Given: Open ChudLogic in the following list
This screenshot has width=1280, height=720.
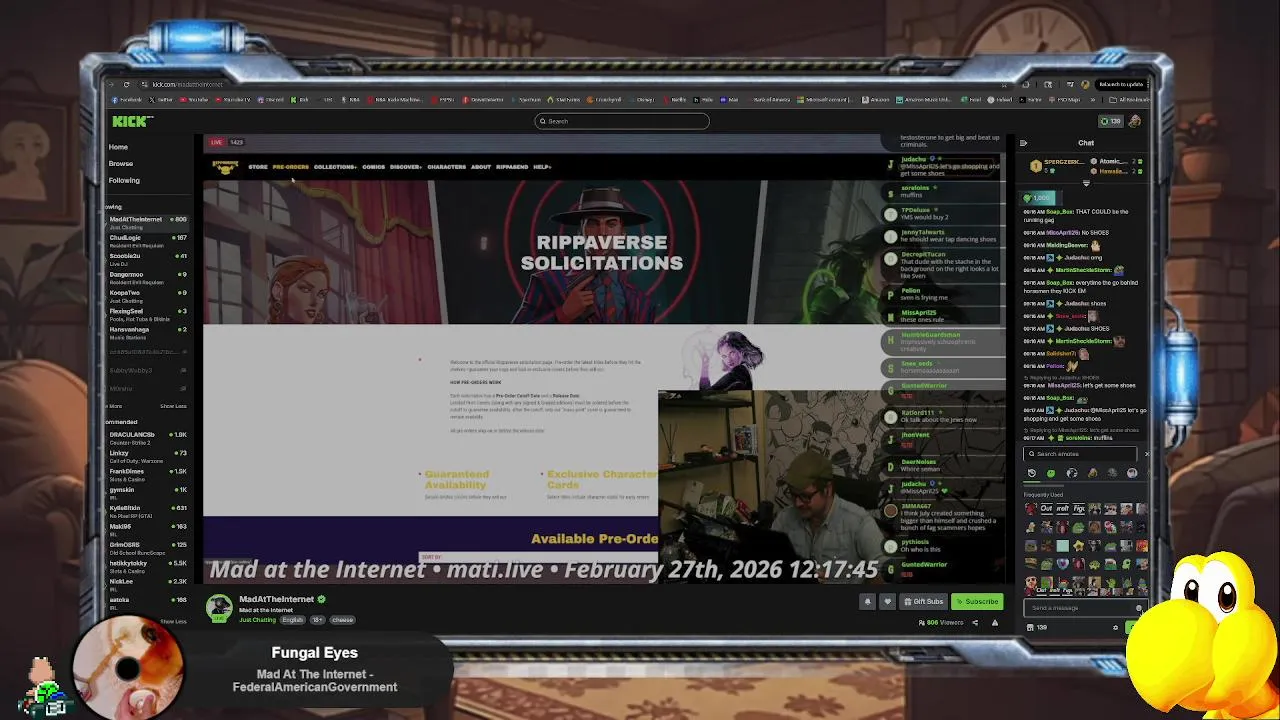Looking at the screenshot, I should [148, 240].
